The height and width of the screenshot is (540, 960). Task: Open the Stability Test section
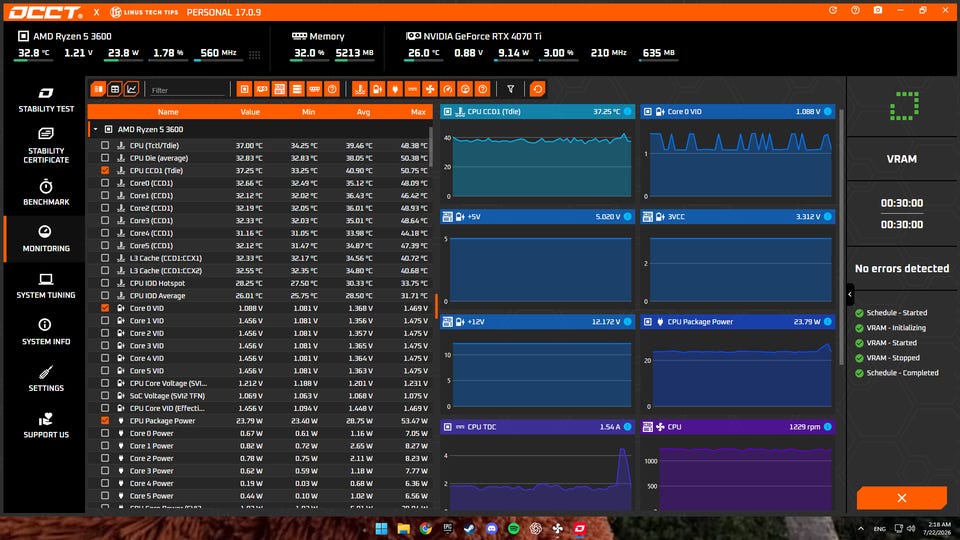coord(46,100)
